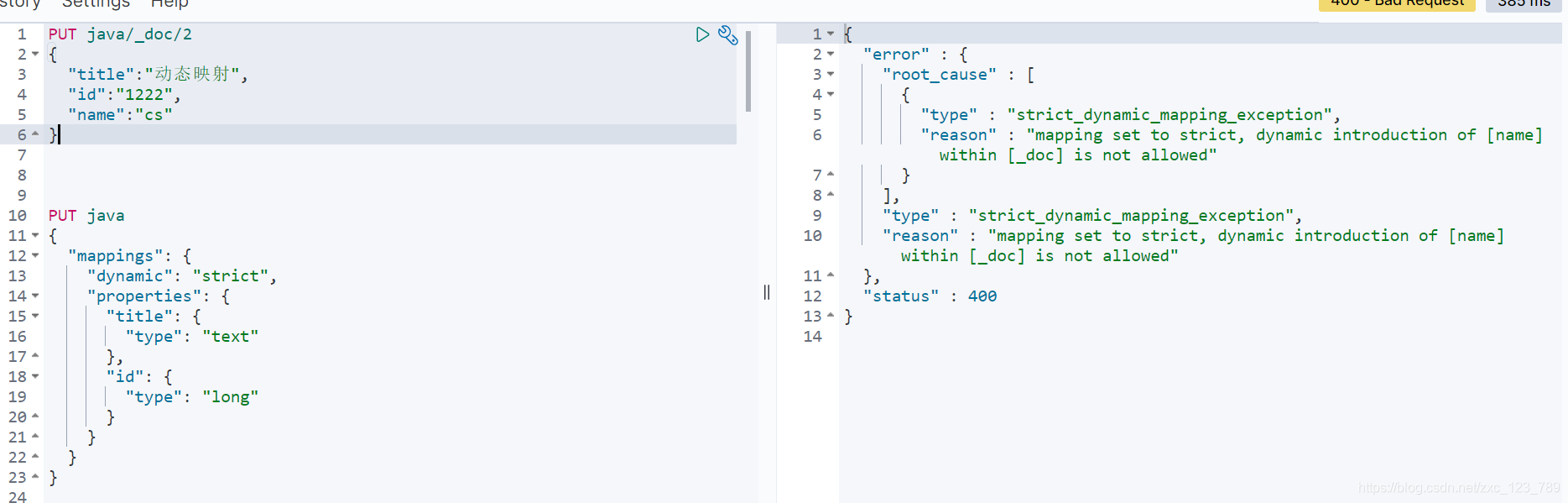
Task: Click the 400 Bad Request status badge
Action: (x=1397, y=4)
